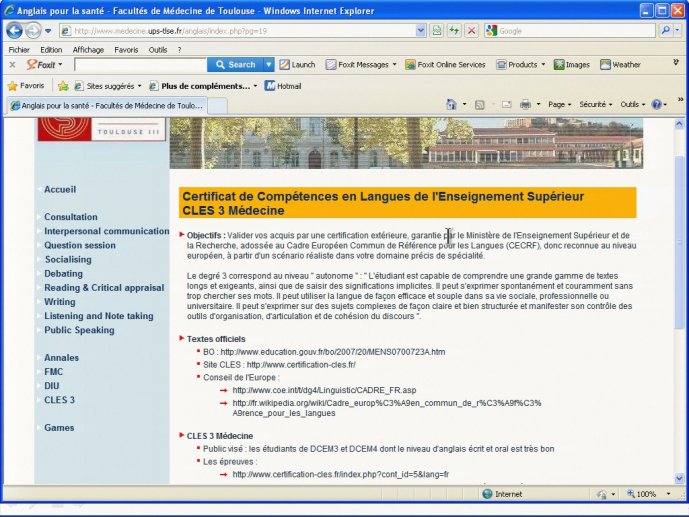Open the Help question-mark icon
Image resolution: width=689 pixels, height=517 pixels.
pyautogui.click(x=656, y=105)
